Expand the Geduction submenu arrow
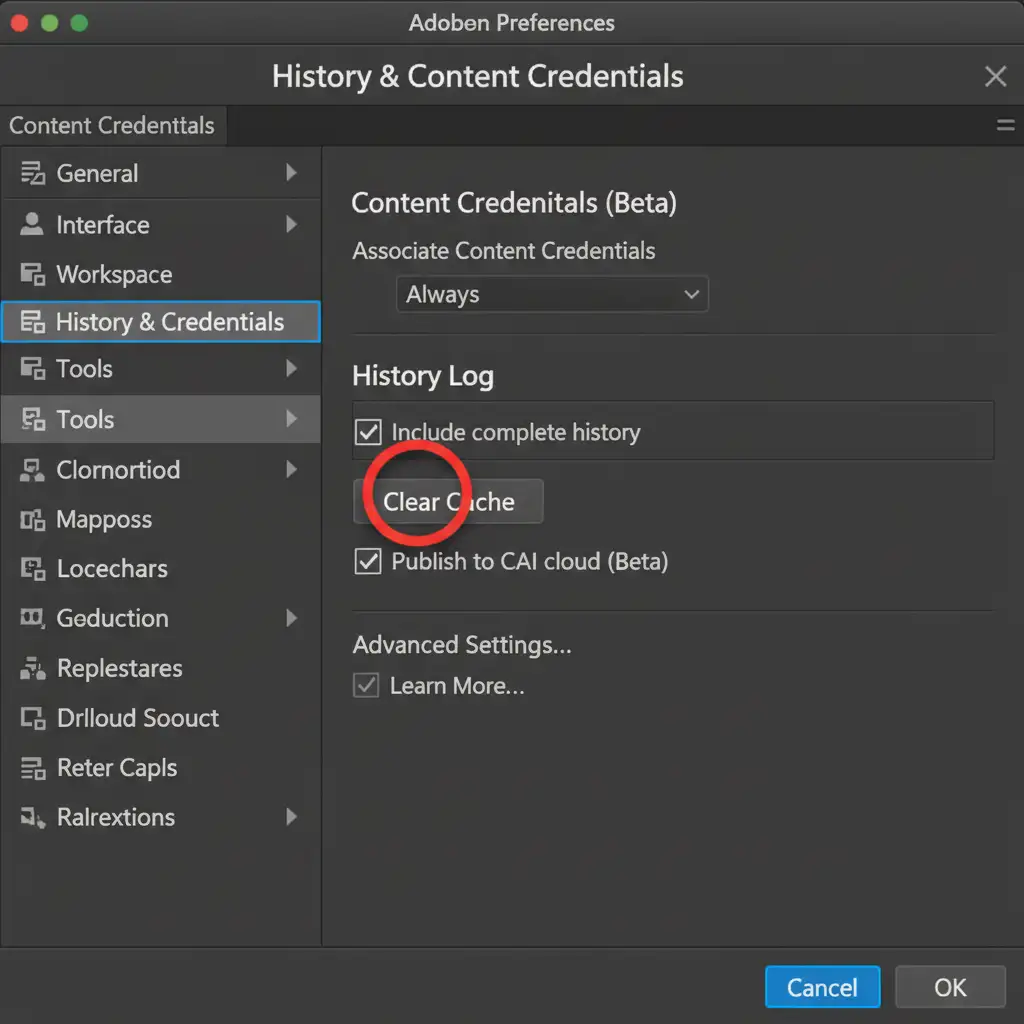Screen dimensions: 1024x1024 (291, 618)
